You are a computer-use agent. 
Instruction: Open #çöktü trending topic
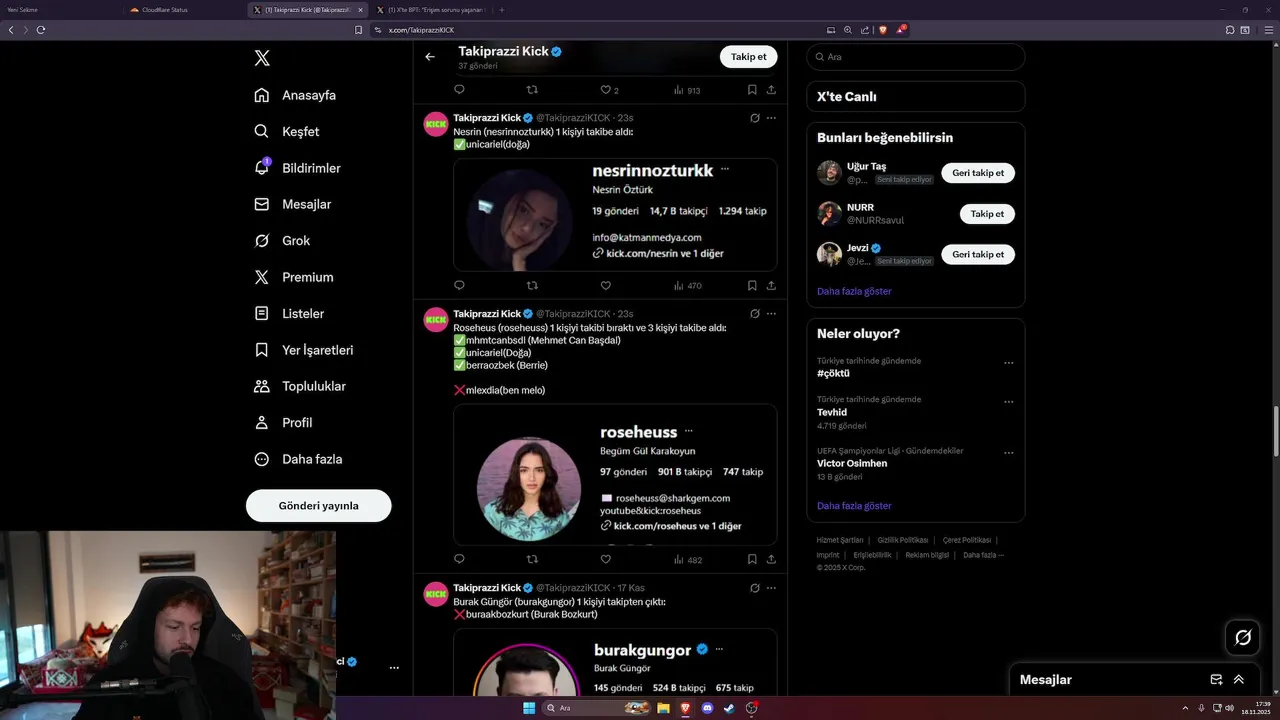833,373
